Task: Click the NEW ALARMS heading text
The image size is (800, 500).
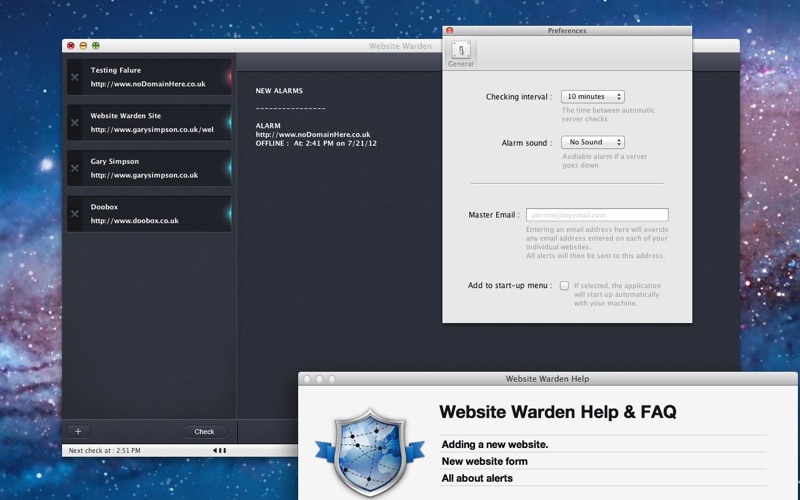Action: click(279, 91)
